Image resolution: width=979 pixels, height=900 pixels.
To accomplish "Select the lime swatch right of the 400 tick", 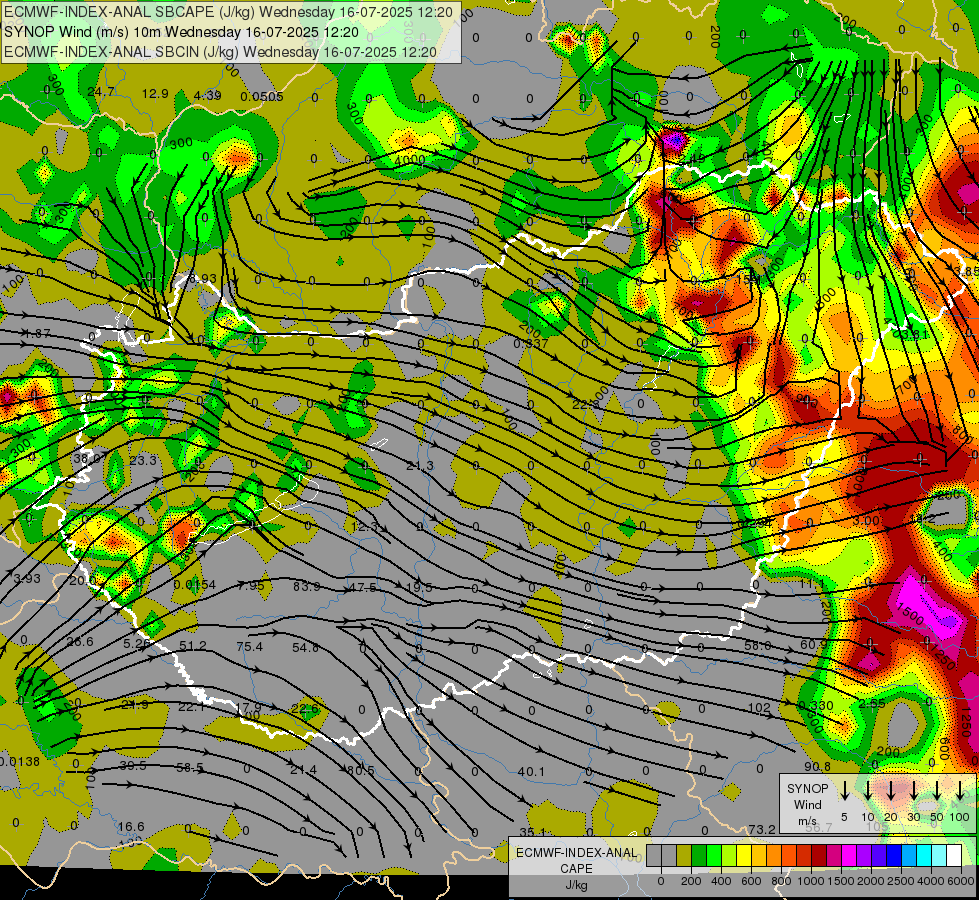I will [729, 855].
